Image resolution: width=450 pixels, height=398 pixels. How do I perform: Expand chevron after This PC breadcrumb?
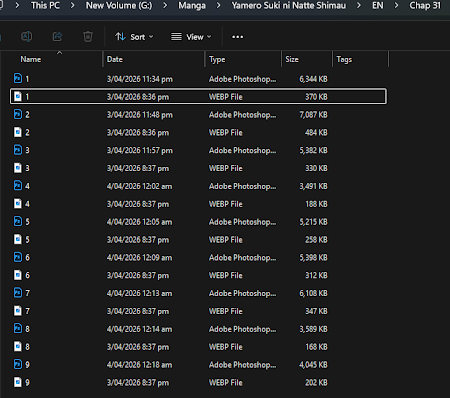[x=72, y=5]
